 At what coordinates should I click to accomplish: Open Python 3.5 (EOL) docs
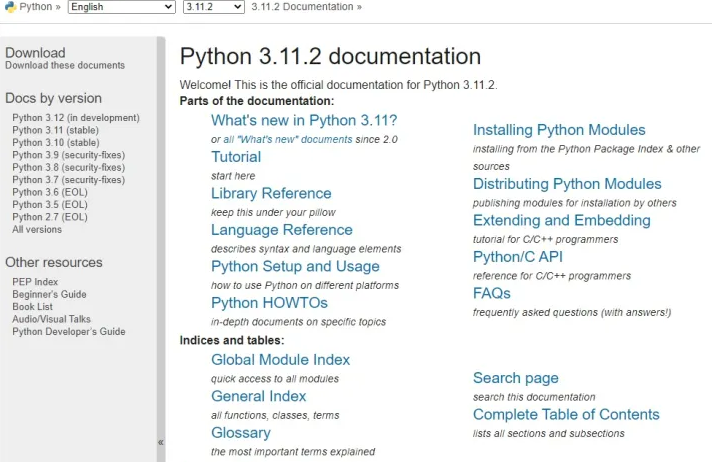tap(50, 204)
